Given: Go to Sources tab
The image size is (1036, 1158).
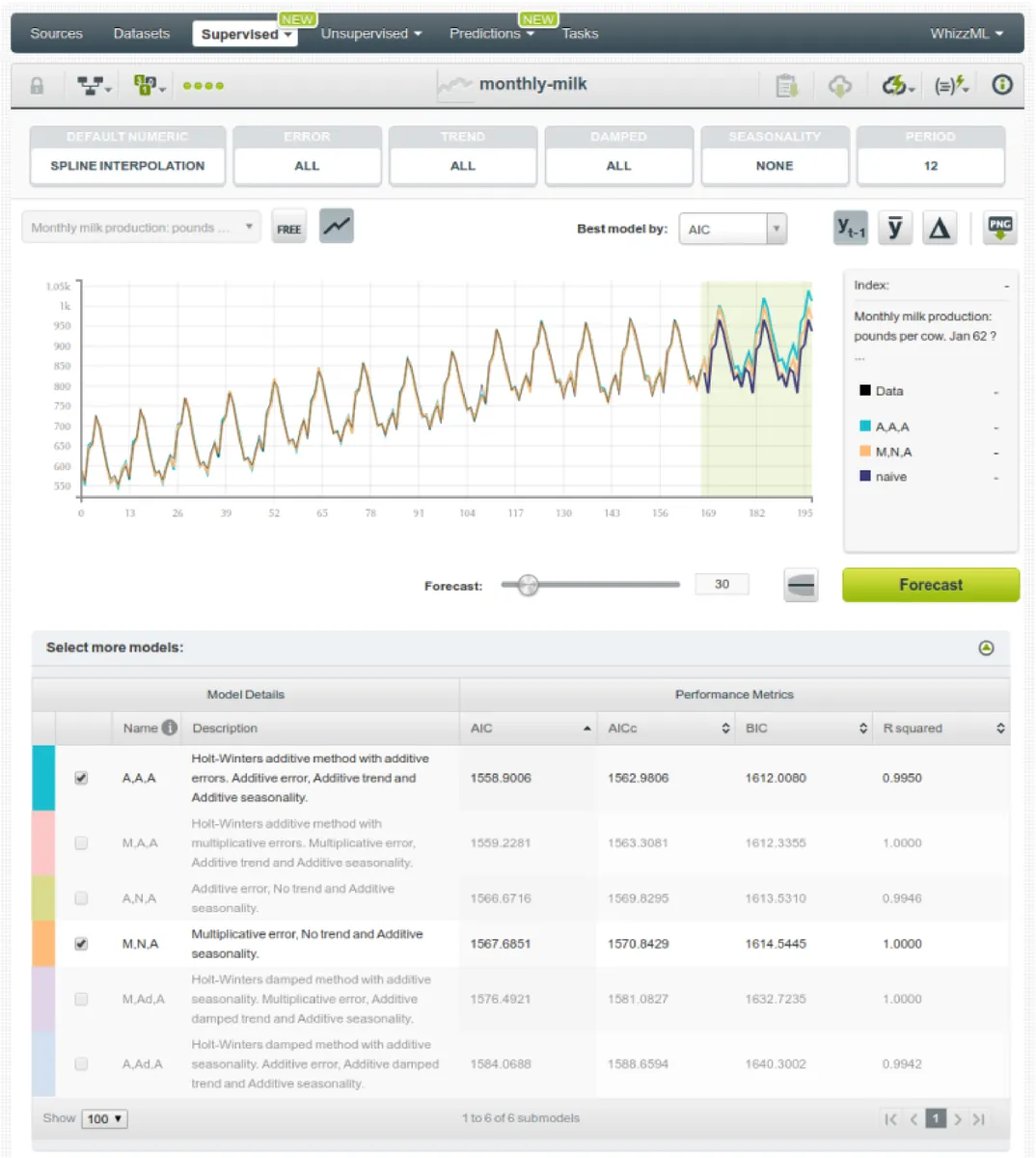Looking at the screenshot, I should point(56,34).
